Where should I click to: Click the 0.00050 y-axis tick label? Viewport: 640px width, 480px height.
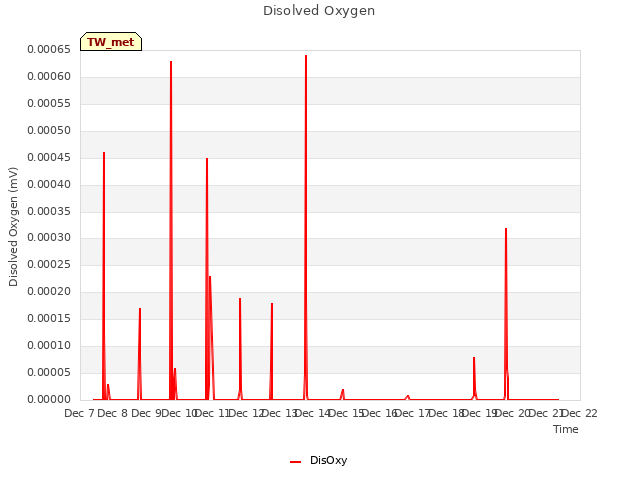point(49,131)
